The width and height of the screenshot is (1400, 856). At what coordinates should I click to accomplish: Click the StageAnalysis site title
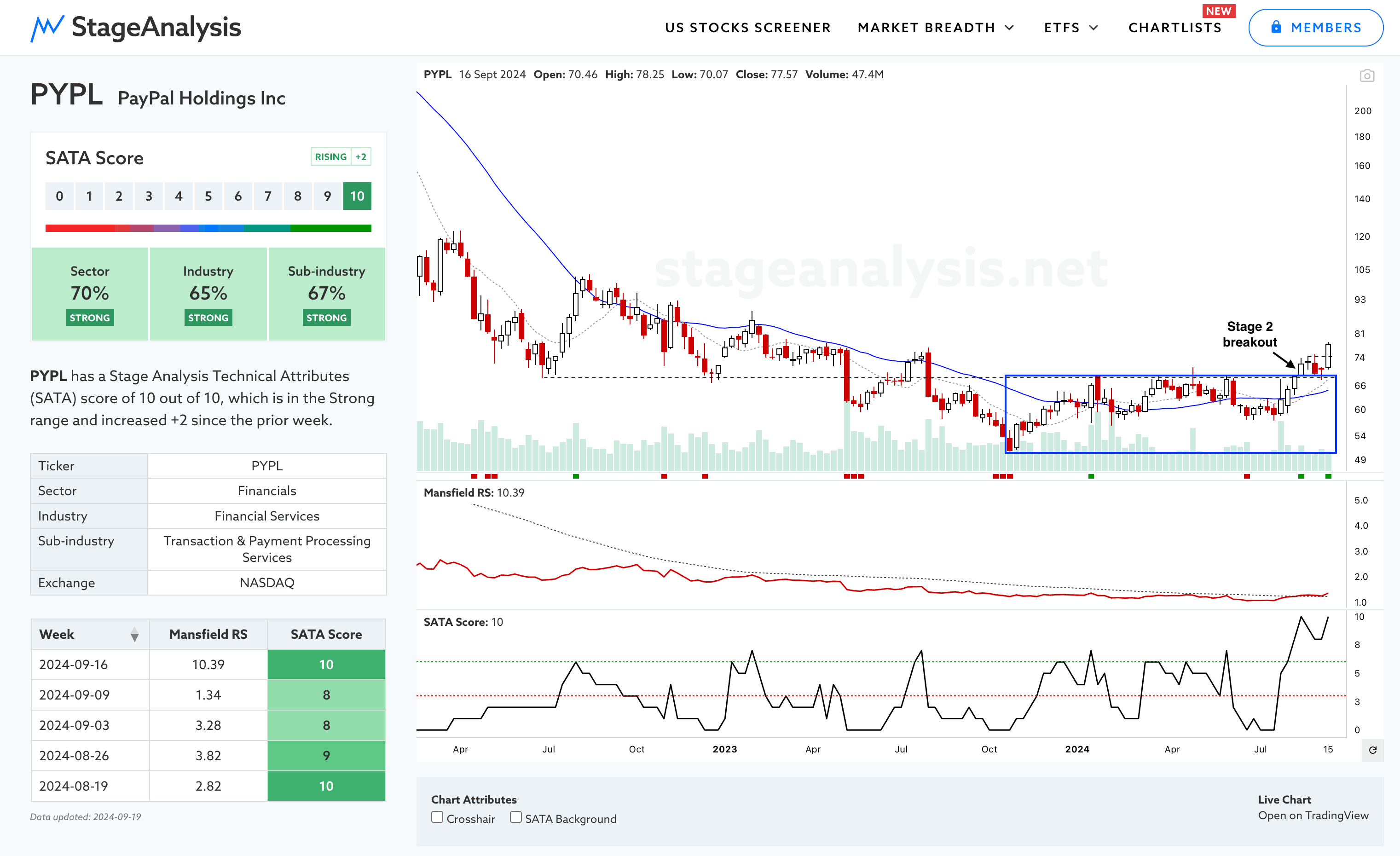pos(156,27)
